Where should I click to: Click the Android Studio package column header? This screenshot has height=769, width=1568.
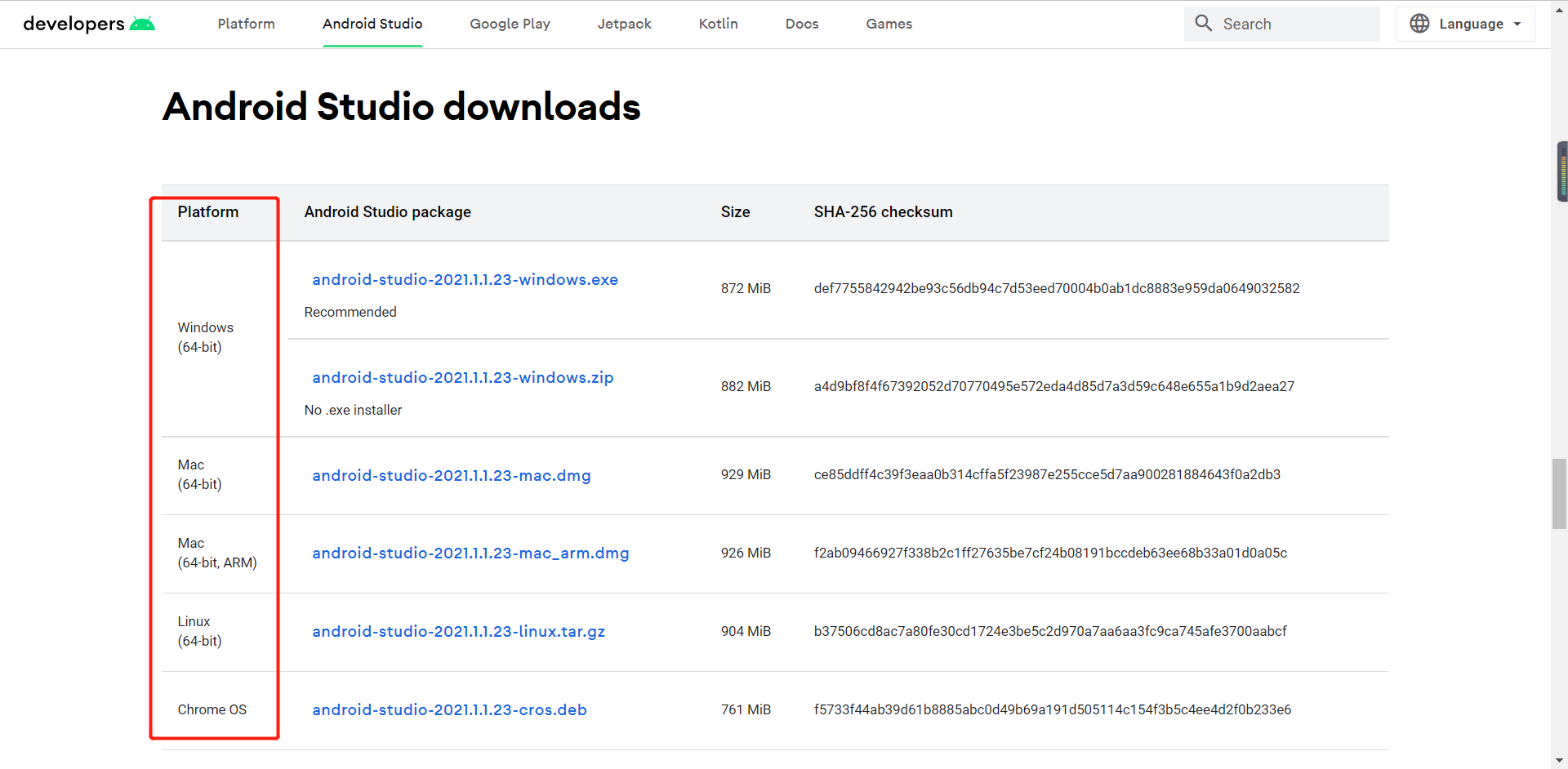[x=387, y=211]
